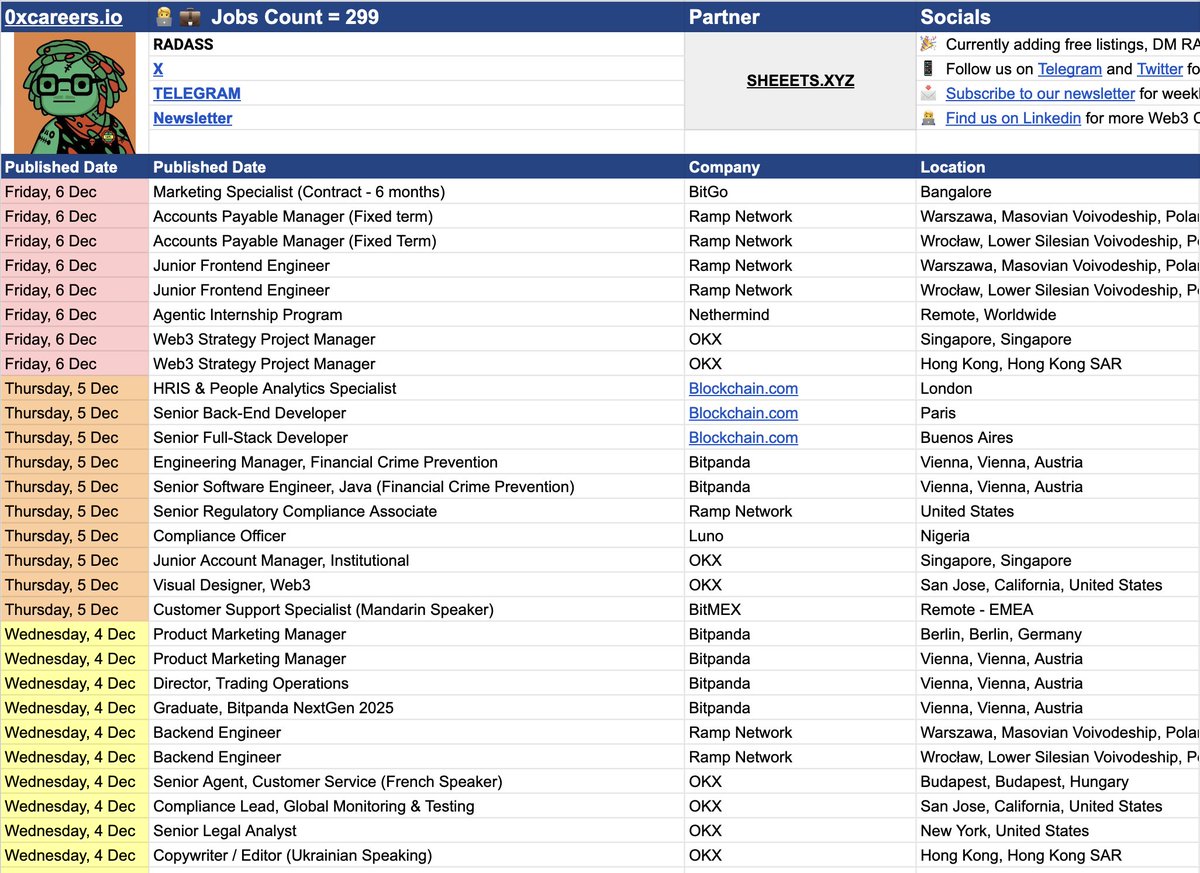1200x873 pixels.
Task: Open the X profile link
Action: pos(158,69)
